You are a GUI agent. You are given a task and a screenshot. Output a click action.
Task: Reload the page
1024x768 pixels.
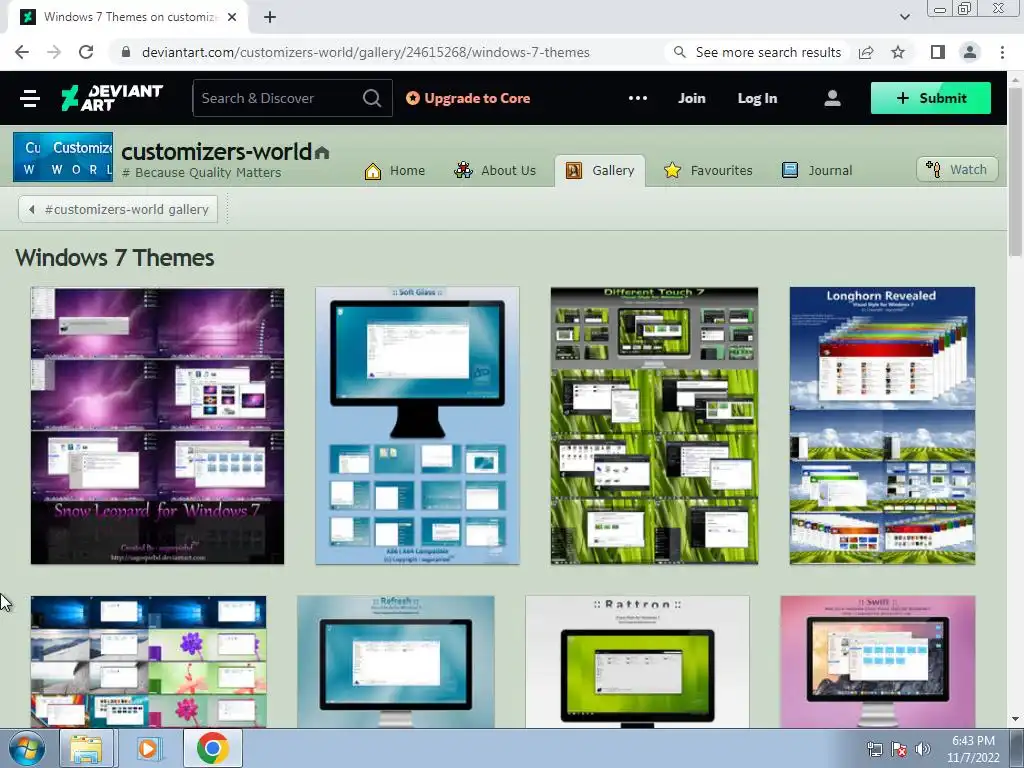coord(86,52)
